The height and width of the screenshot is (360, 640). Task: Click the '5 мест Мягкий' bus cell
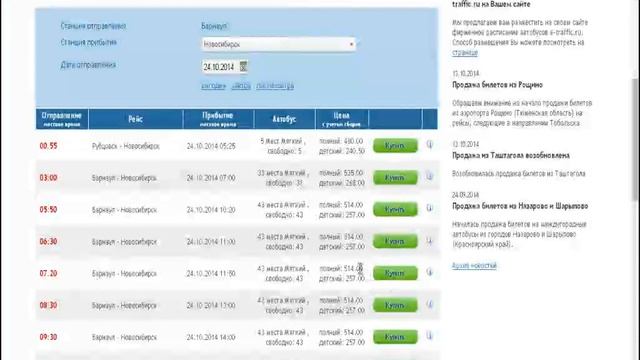[x=283, y=146]
